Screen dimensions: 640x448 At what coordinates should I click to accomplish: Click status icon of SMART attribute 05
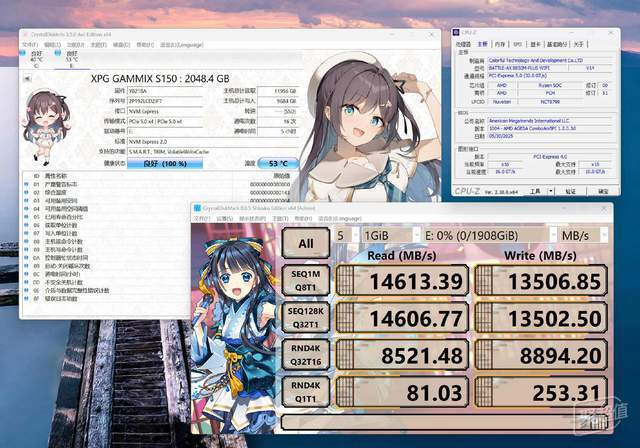tap(27, 217)
